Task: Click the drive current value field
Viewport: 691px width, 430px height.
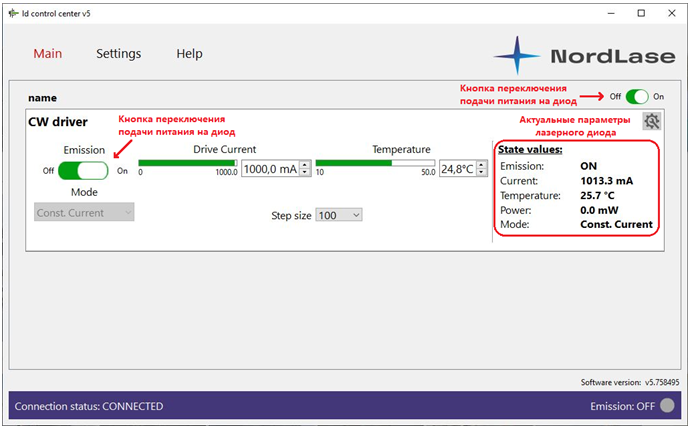Action: pyautogui.click(x=270, y=169)
